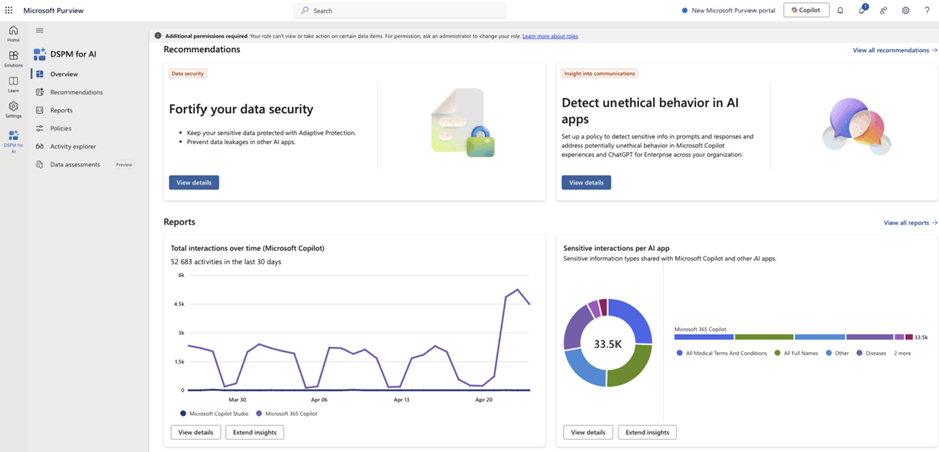View details for Fortify your data security
939x452 pixels.
coord(194,183)
